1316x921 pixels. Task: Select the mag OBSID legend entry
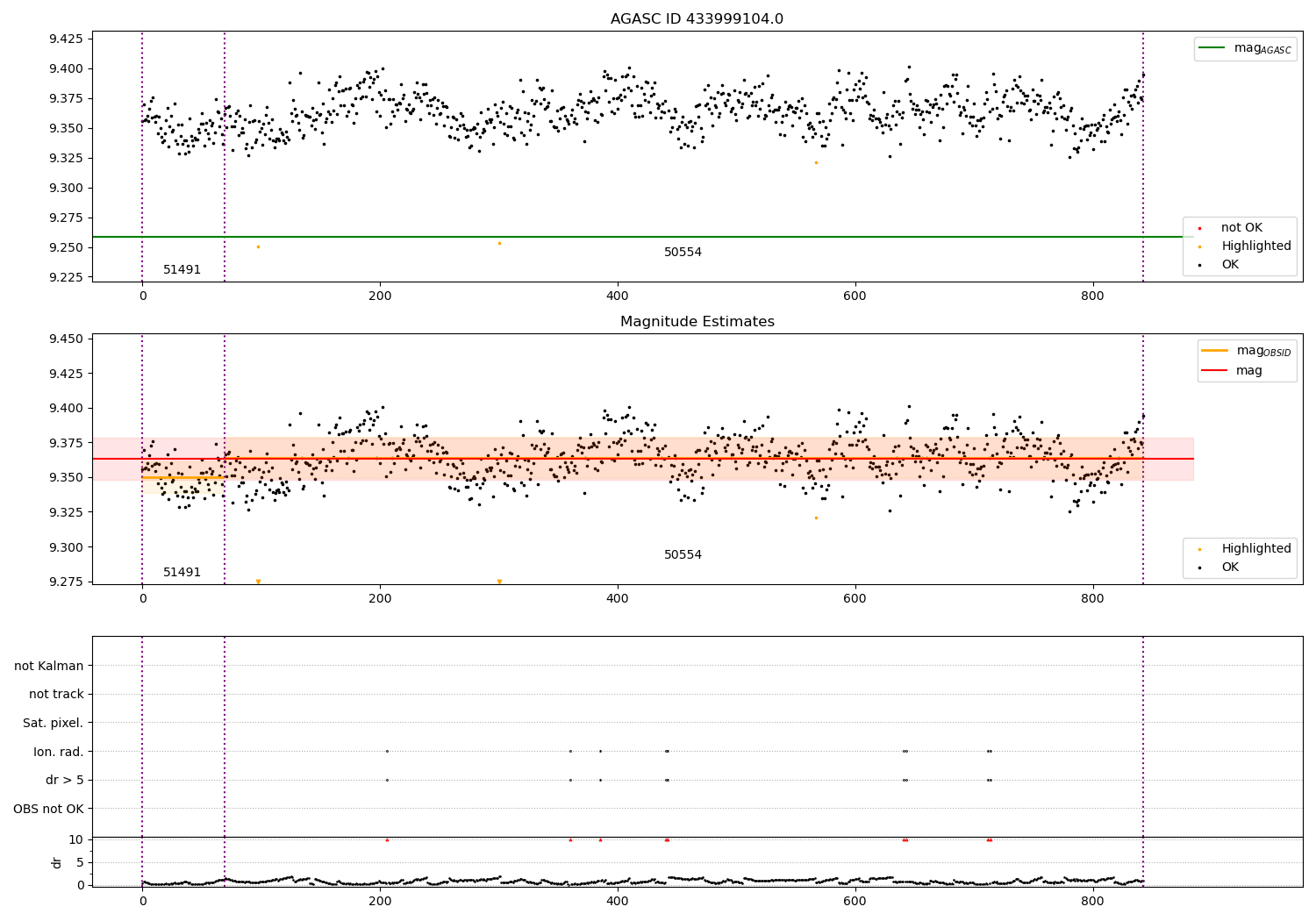[1246, 351]
